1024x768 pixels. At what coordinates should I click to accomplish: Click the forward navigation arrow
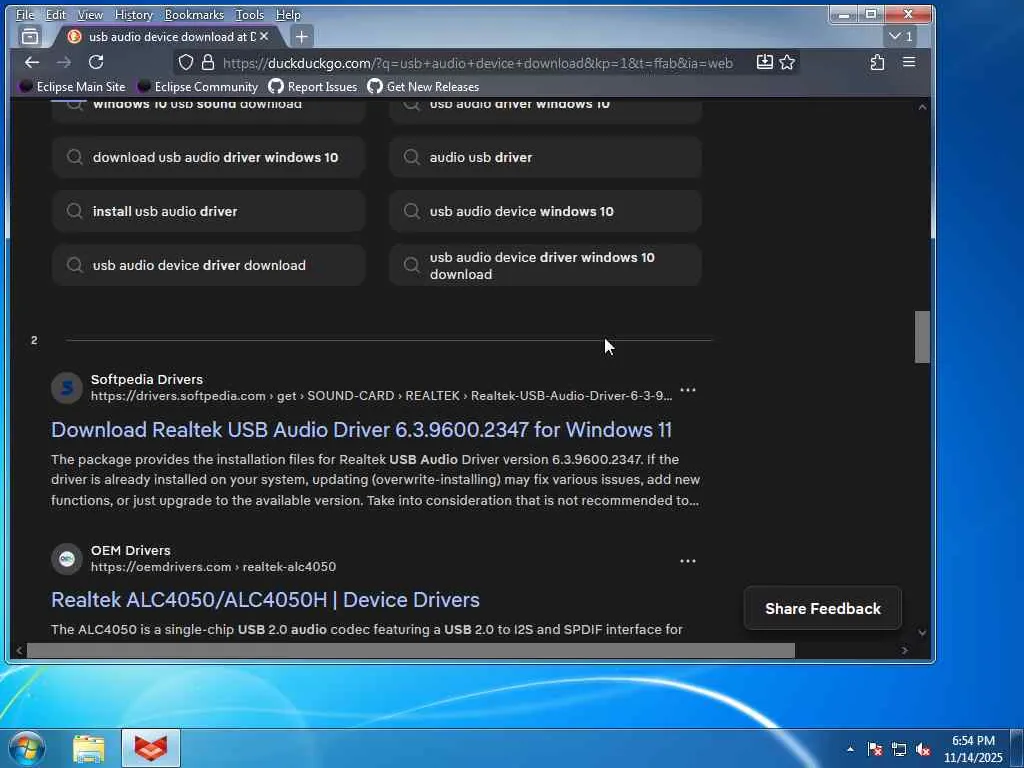(63, 62)
